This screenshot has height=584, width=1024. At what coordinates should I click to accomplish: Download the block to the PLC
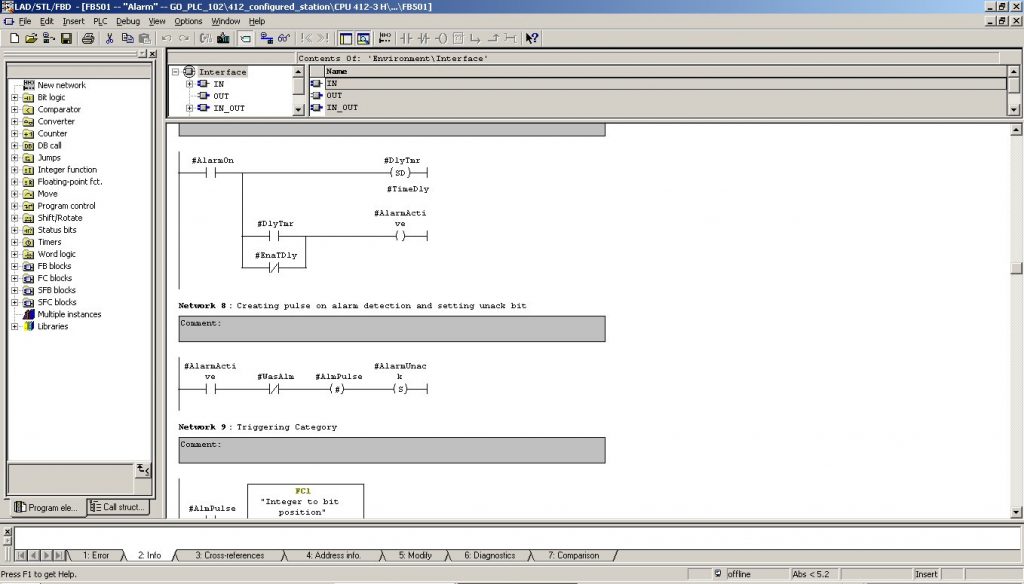(x=266, y=39)
